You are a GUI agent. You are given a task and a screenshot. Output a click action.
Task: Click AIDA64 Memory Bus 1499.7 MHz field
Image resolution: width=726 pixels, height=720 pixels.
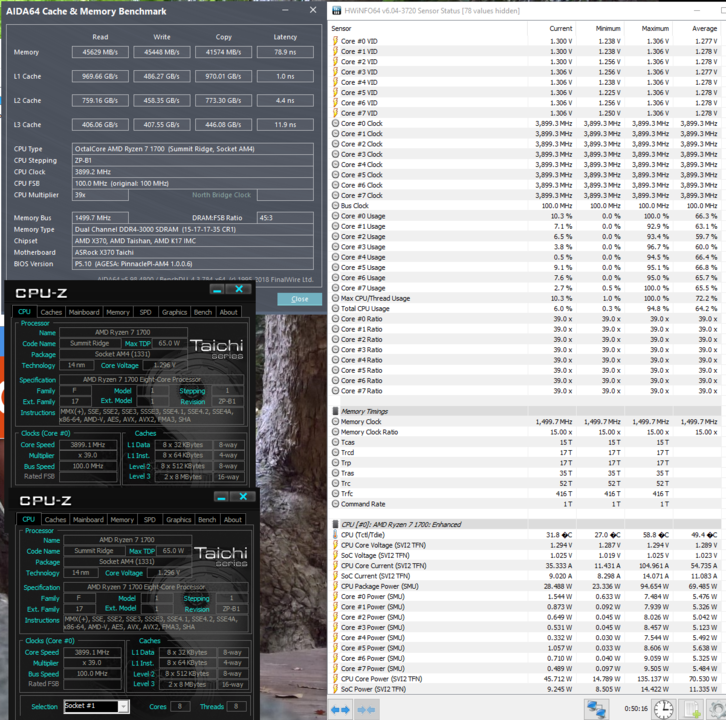point(100,218)
